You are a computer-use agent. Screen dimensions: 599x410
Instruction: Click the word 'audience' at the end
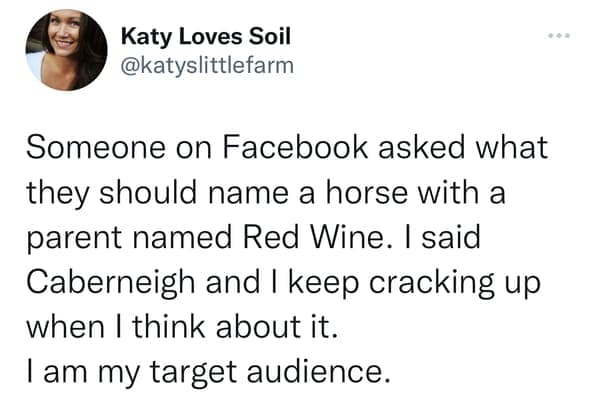319,371
